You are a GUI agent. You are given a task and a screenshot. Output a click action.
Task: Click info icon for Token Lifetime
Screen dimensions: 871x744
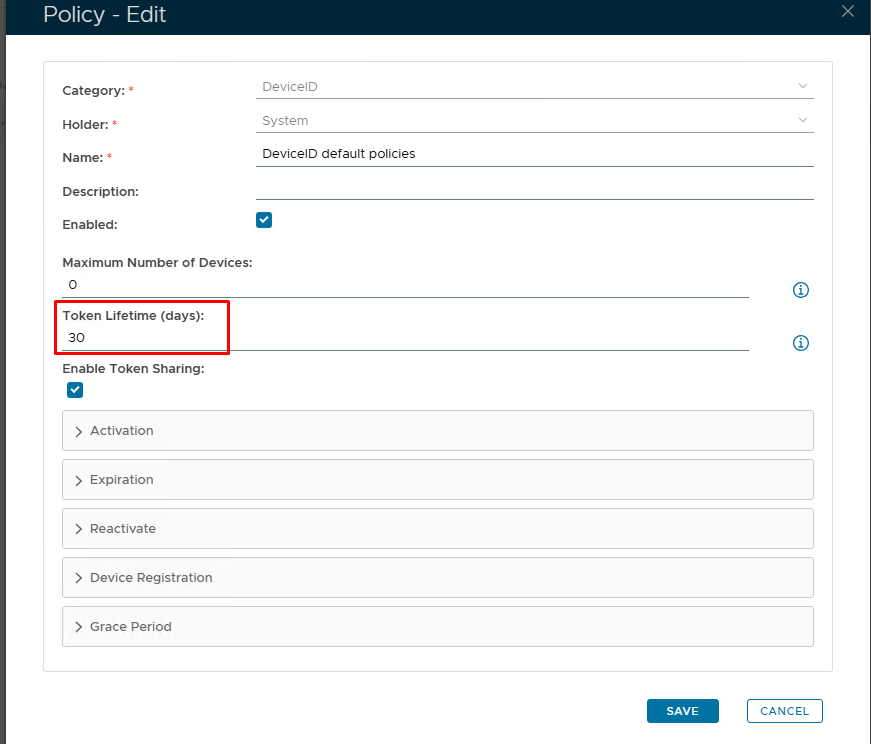click(800, 343)
